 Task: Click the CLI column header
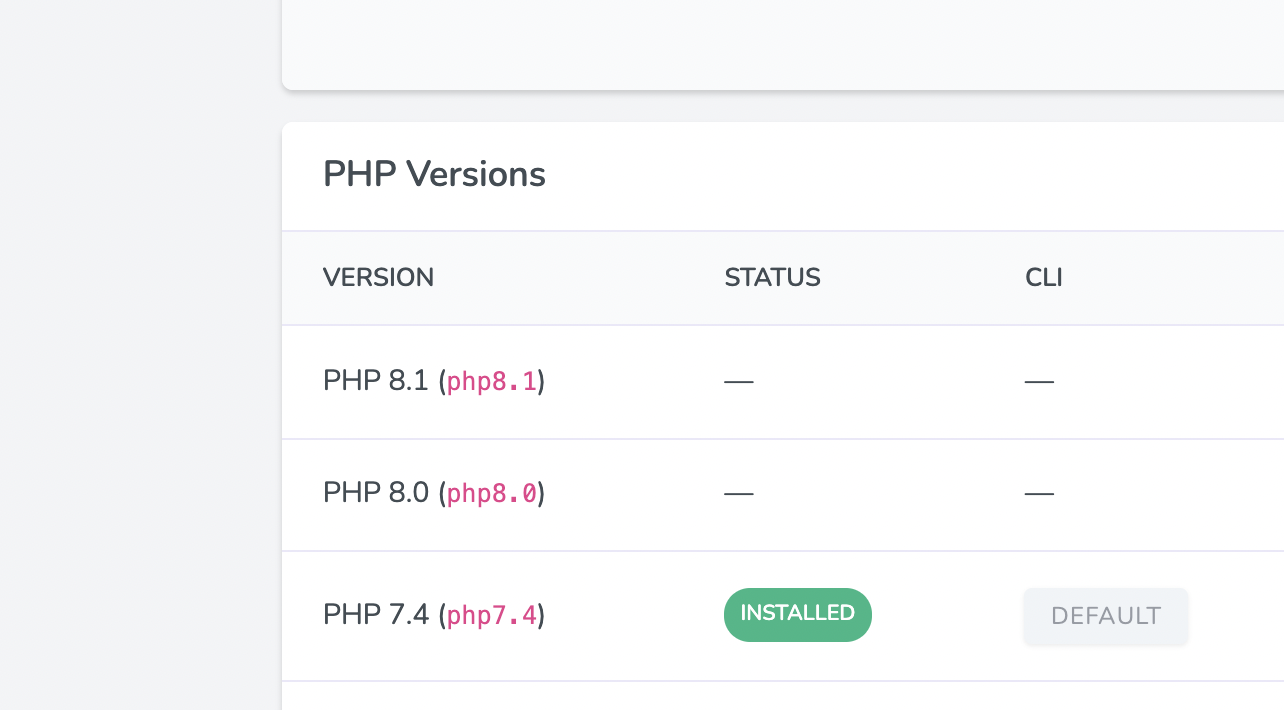coord(1043,278)
